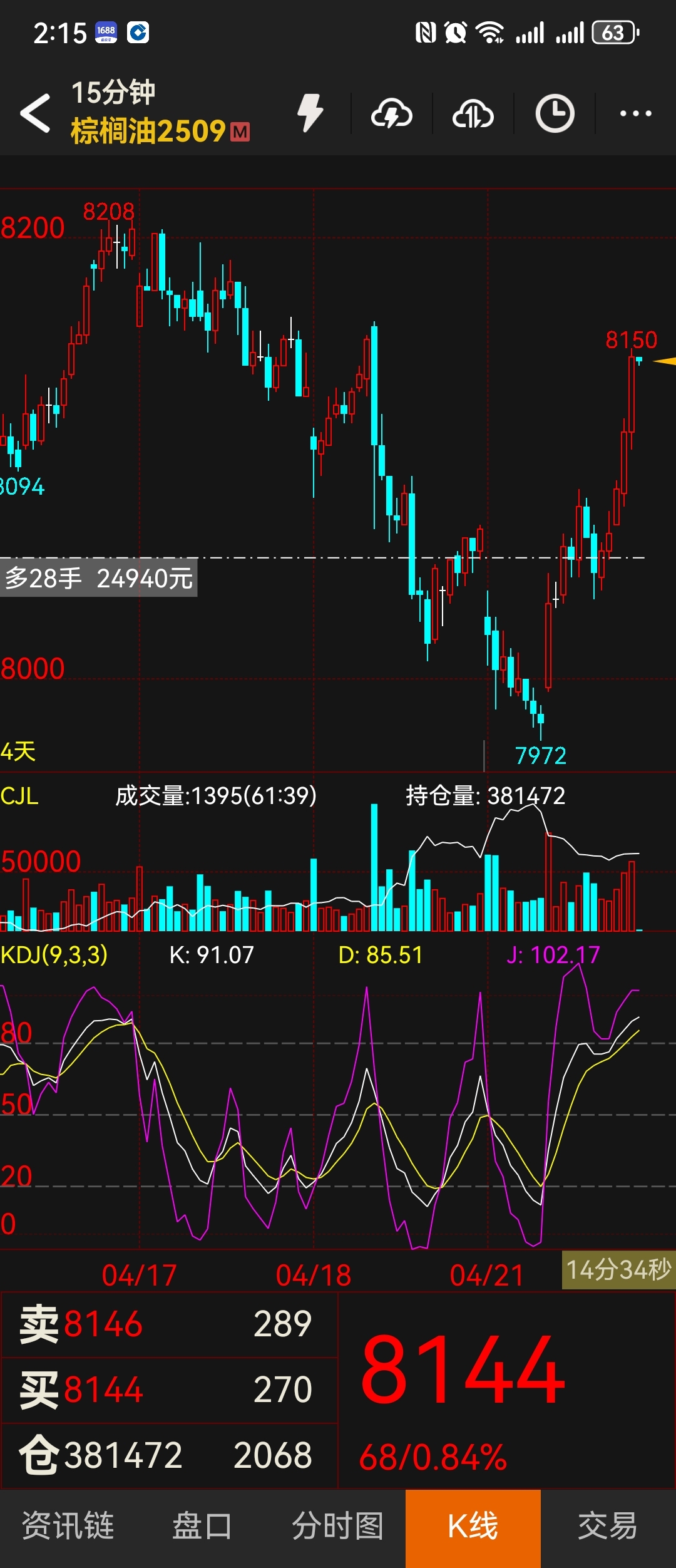Tap the sell volume 289
This screenshot has height=1568, width=676.
pos(282,1324)
